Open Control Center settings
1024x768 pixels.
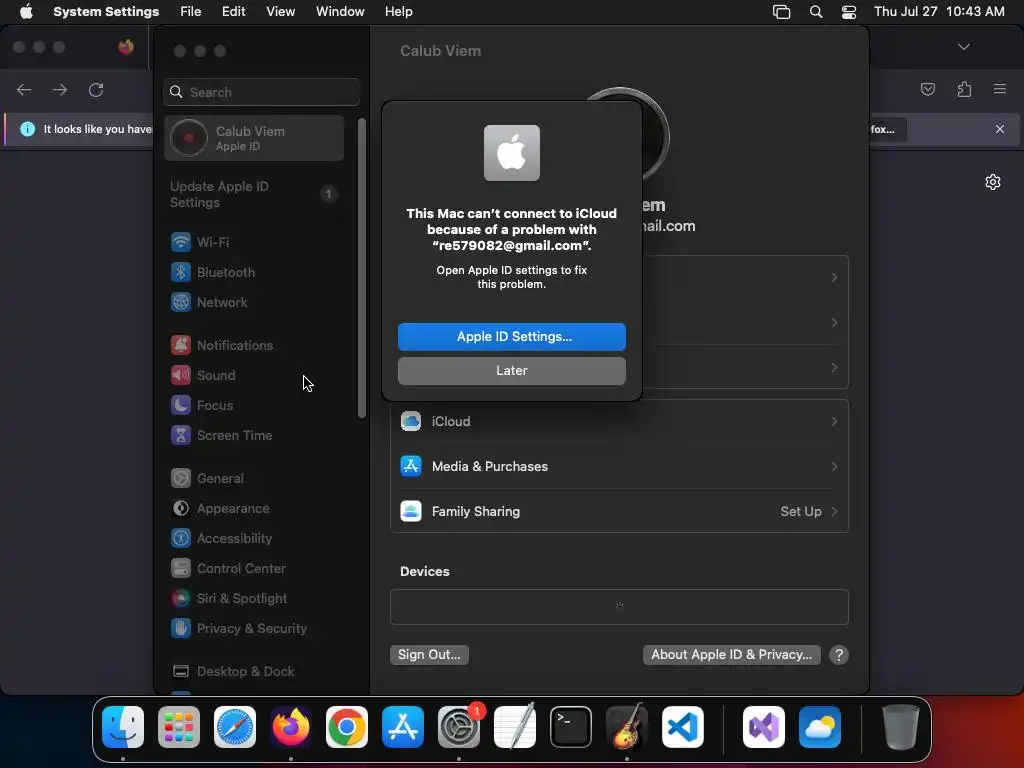[241, 569]
